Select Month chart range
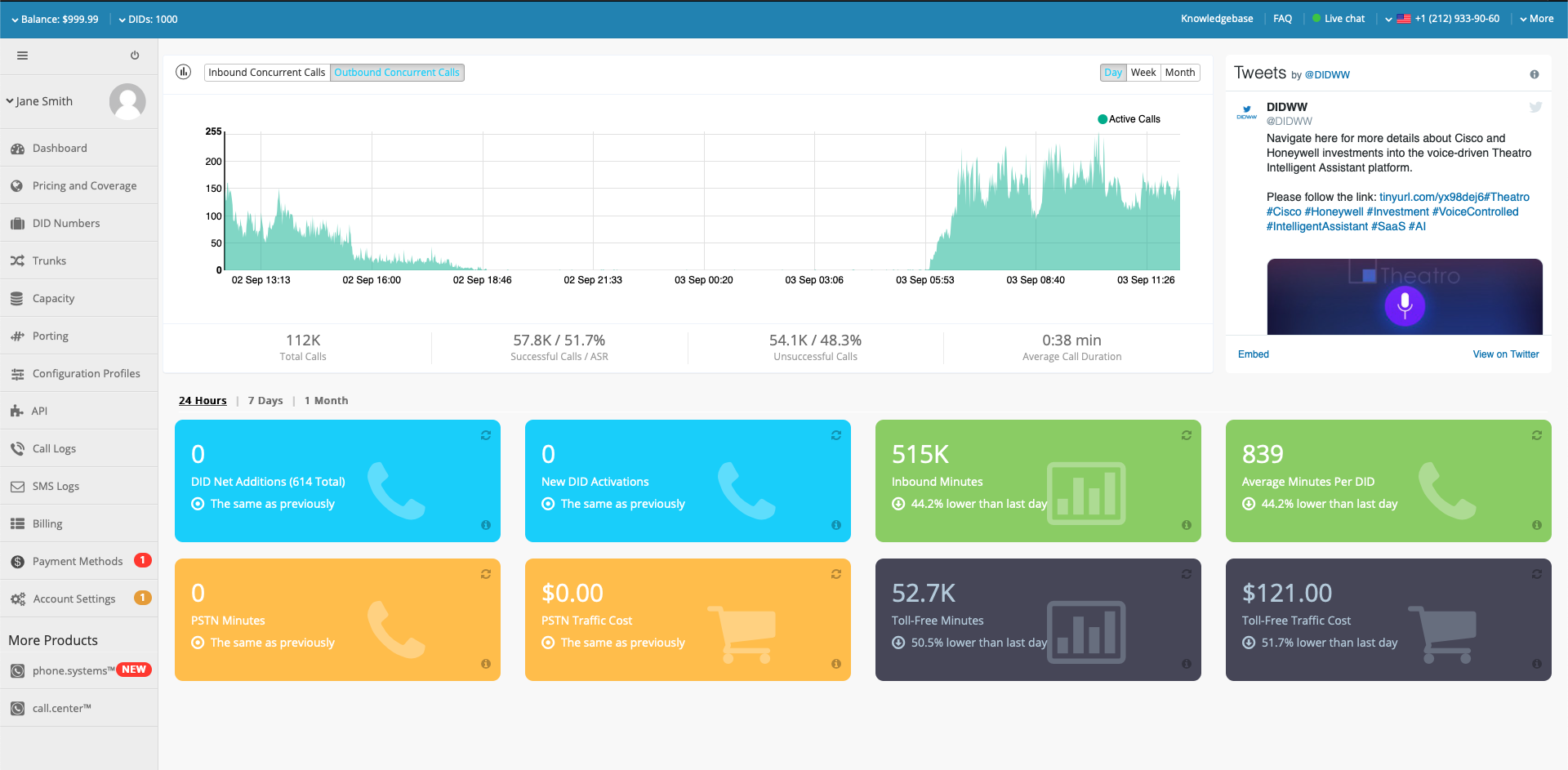 point(1180,73)
